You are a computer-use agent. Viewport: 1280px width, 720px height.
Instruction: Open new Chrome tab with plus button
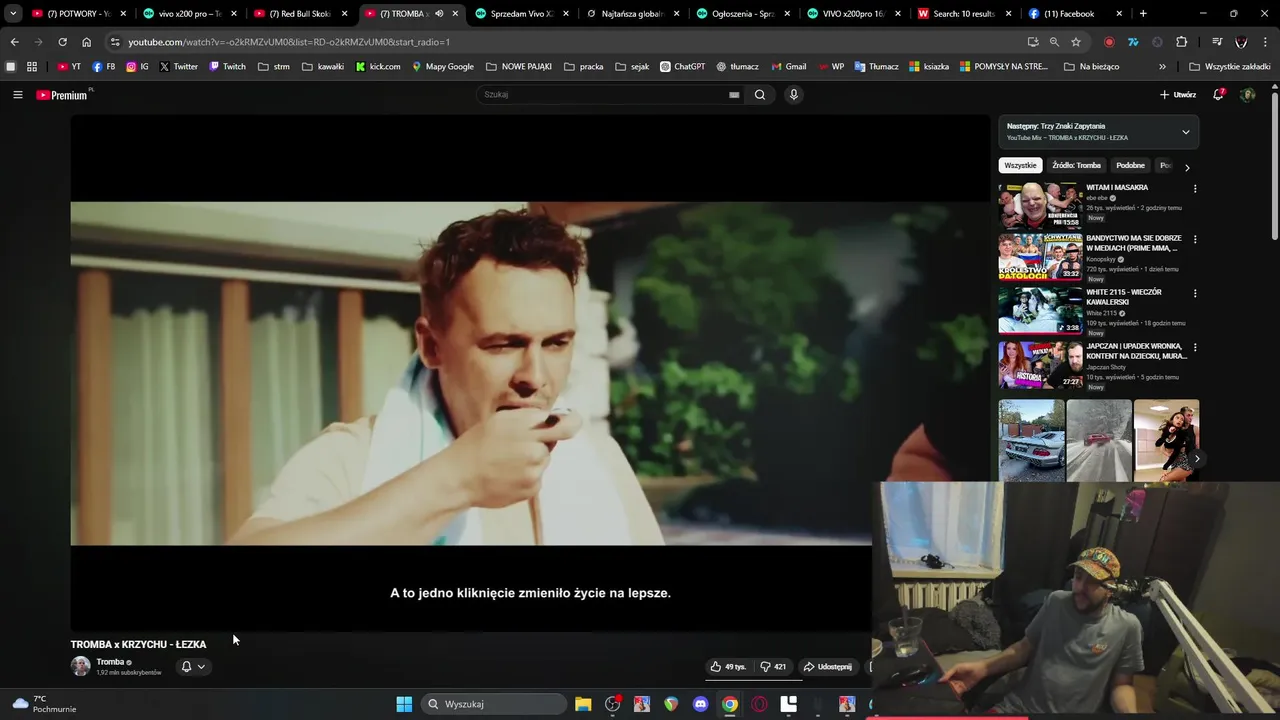1143,14
